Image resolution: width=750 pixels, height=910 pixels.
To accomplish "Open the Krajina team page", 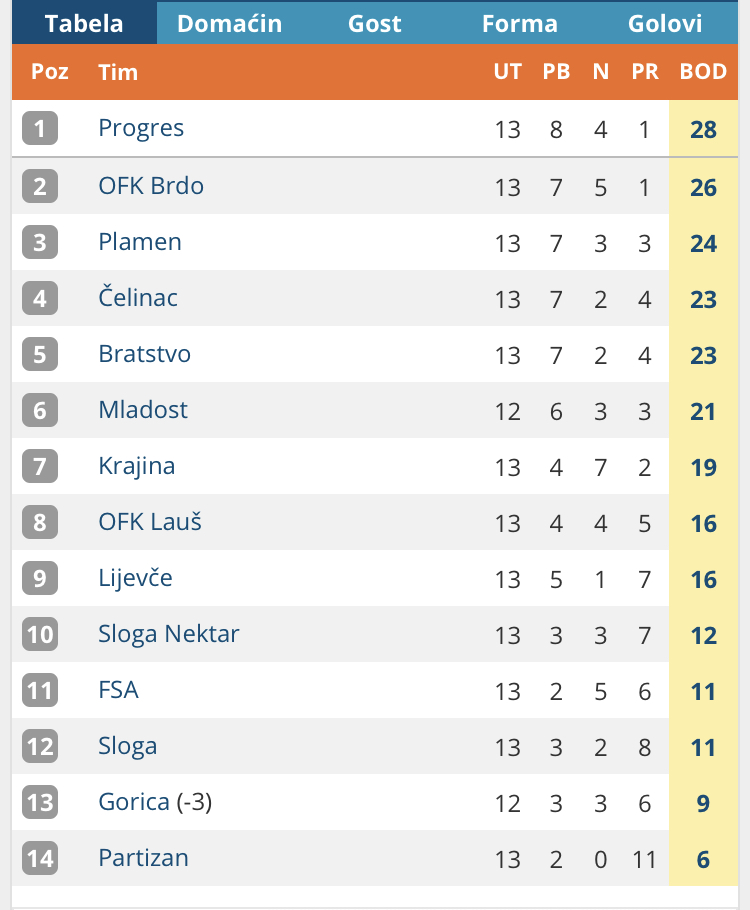I will [x=137, y=465].
